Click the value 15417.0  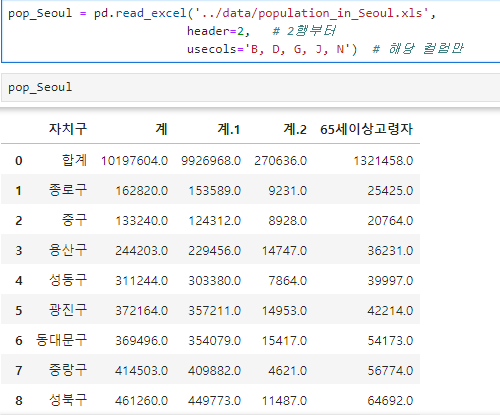[x=284, y=341]
